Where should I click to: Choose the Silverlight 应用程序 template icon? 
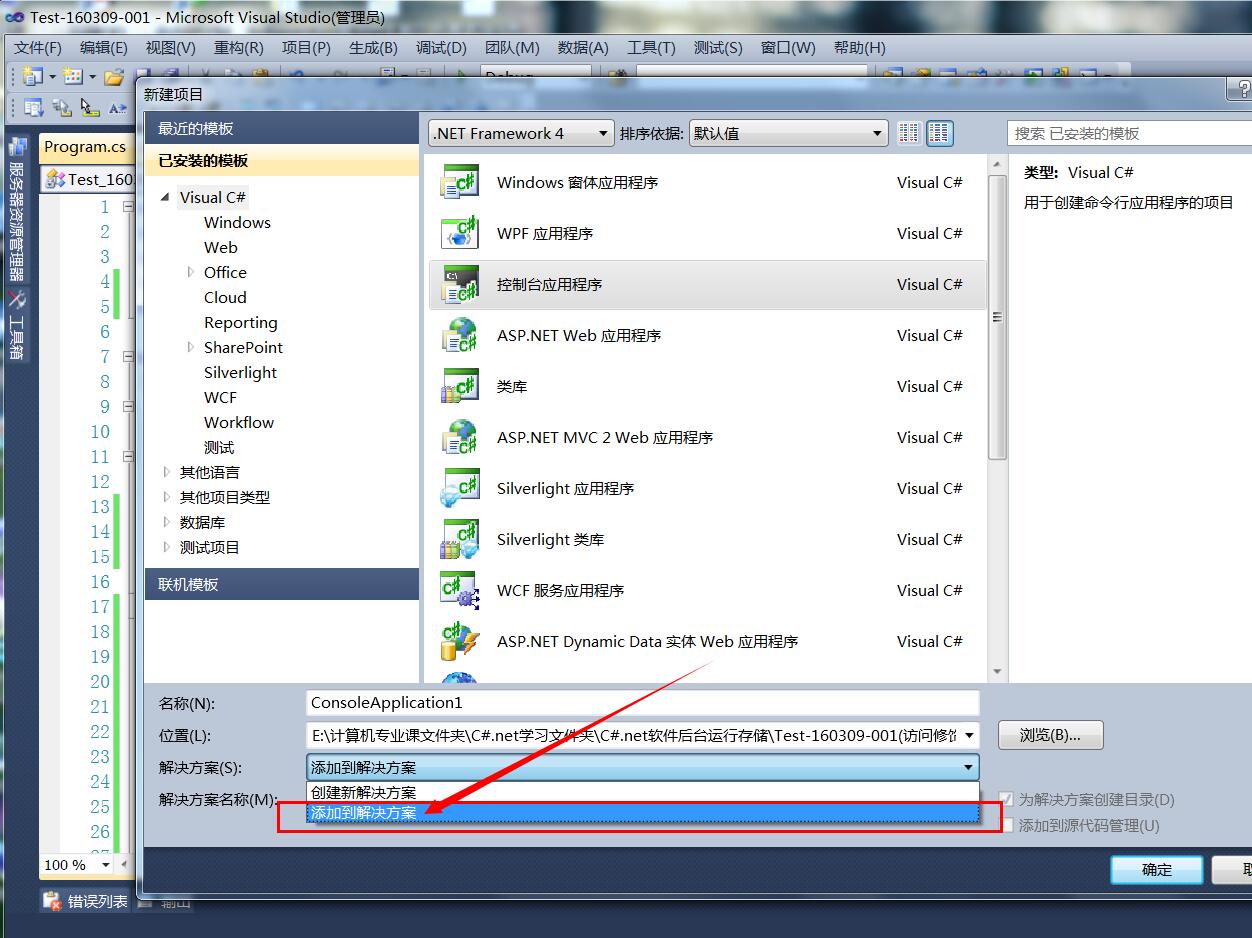pos(460,488)
